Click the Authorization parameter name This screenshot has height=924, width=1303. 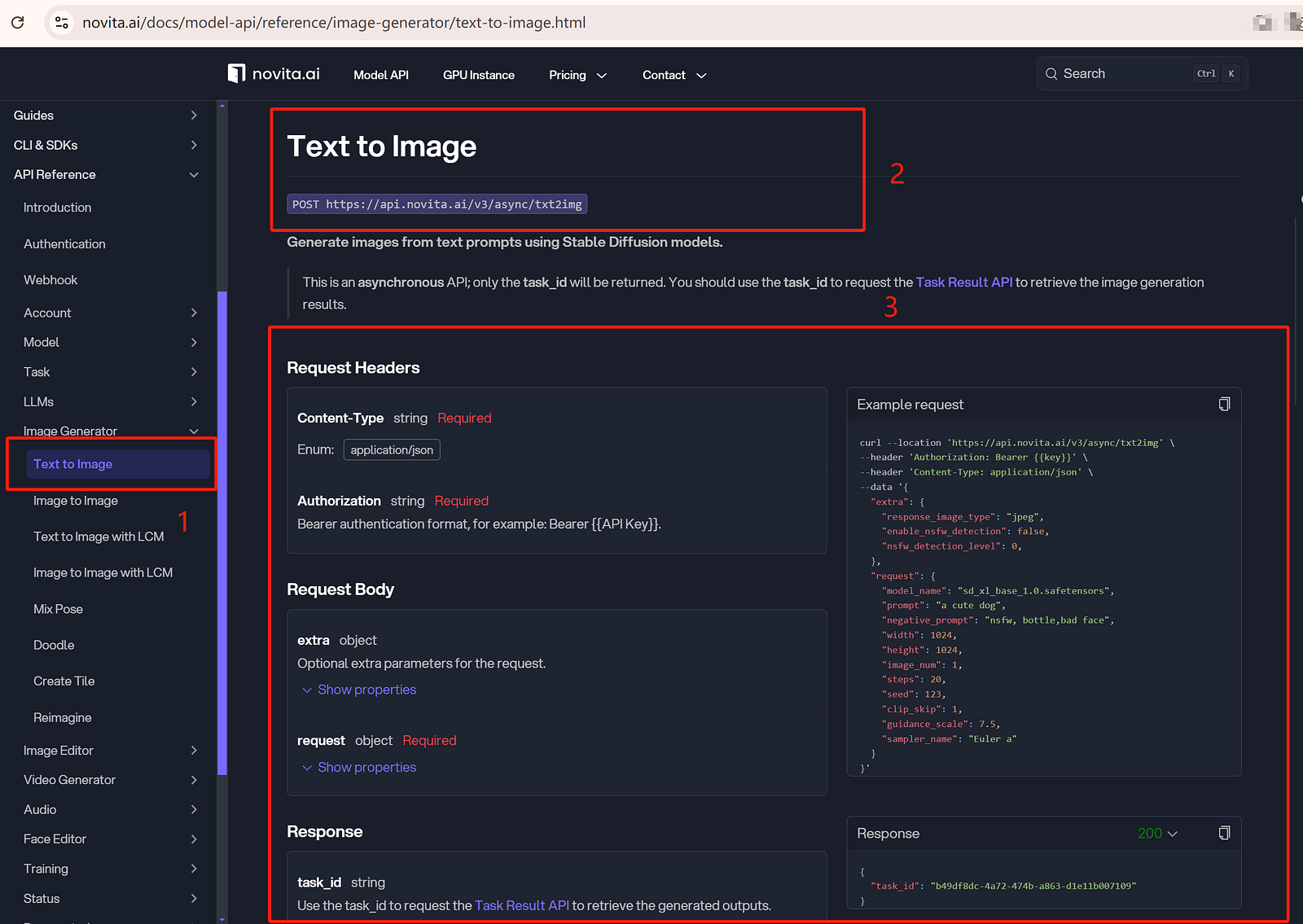click(339, 501)
